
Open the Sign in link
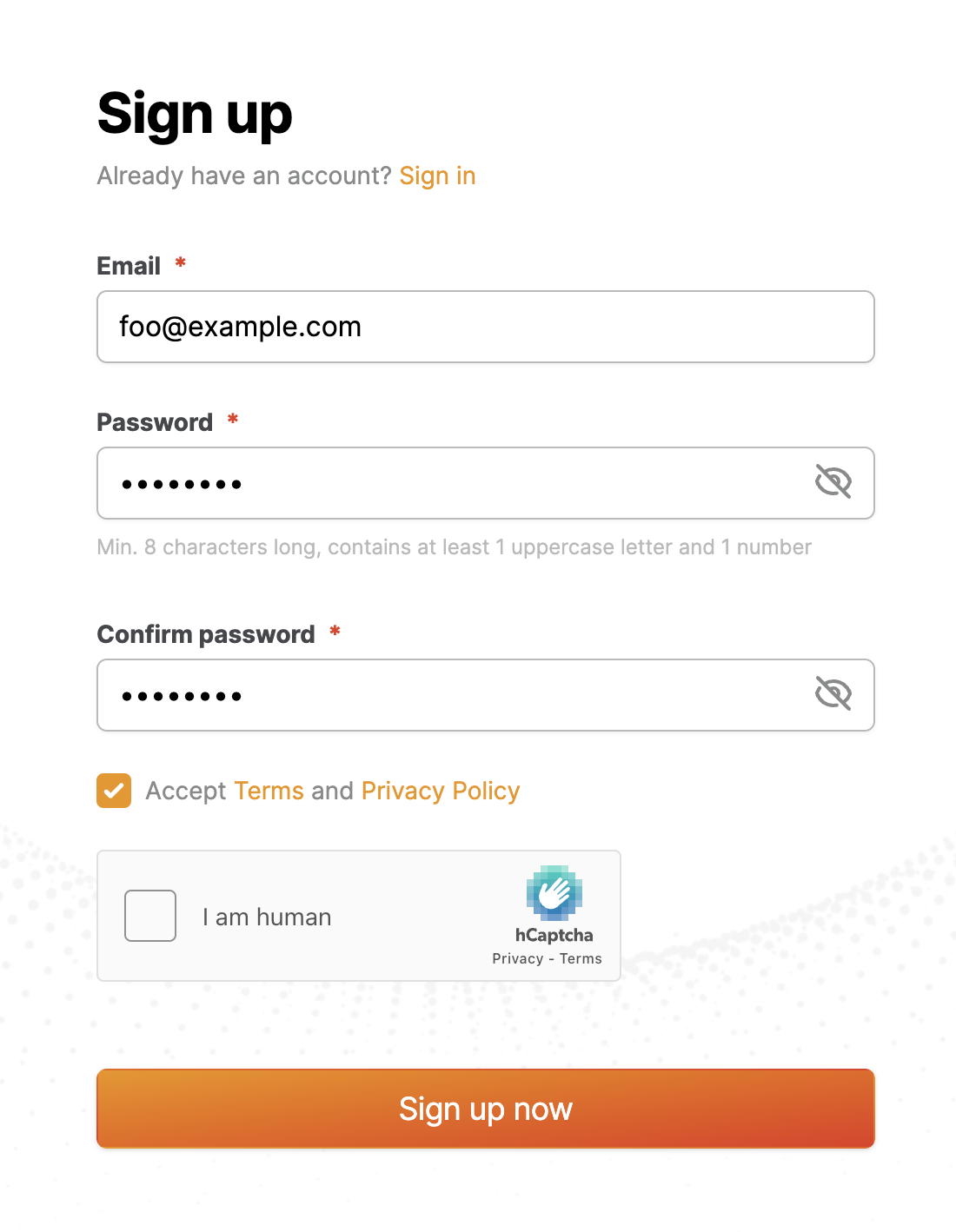[437, 176]
